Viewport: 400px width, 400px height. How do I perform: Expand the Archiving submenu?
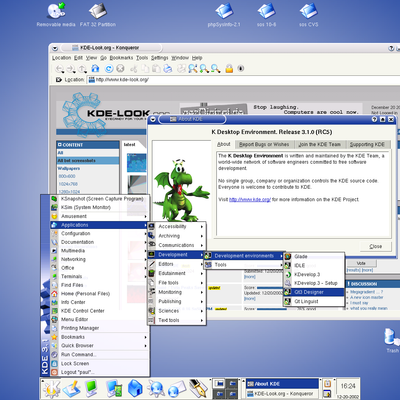click(177, 236)
